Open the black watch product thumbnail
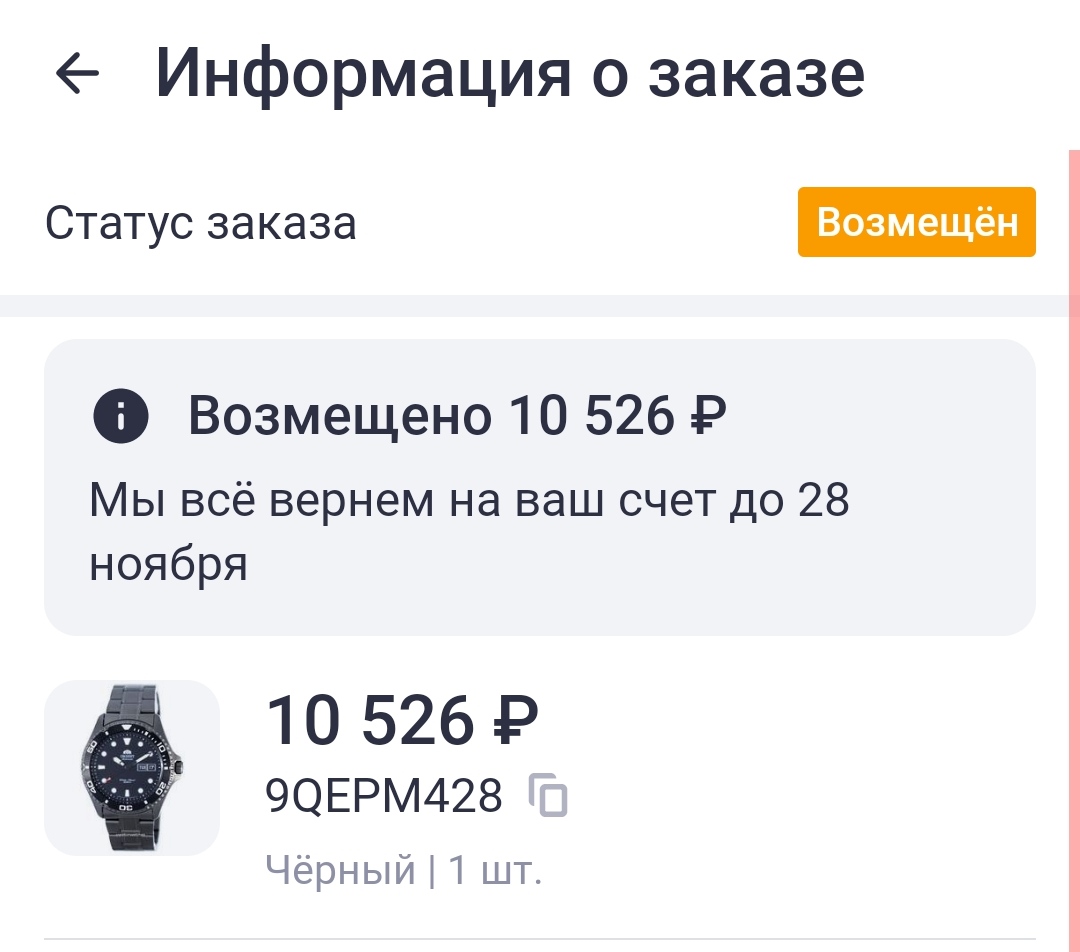 pyautogui.click(x=132, y=767)
